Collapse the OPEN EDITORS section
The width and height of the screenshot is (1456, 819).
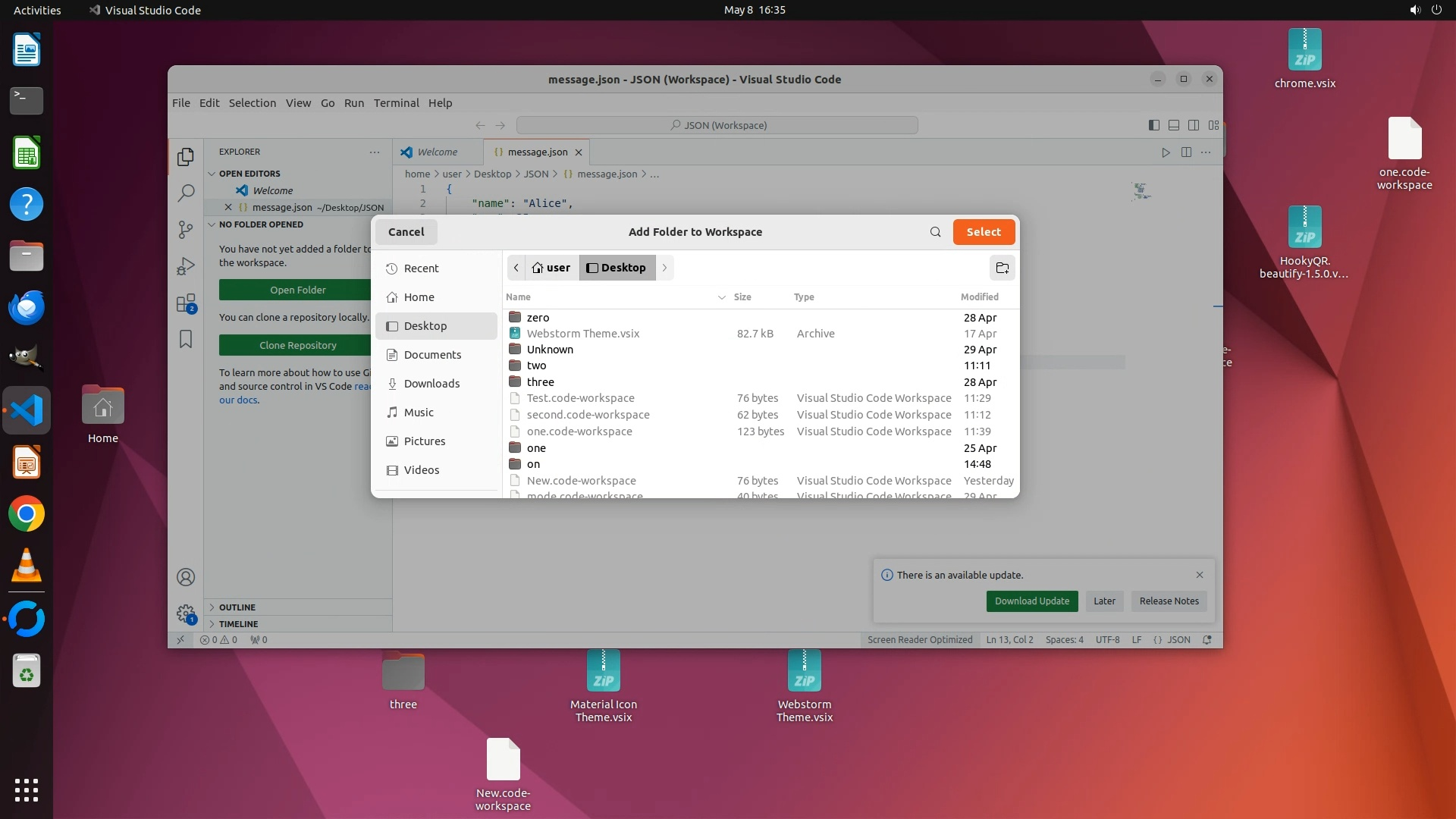249,174
